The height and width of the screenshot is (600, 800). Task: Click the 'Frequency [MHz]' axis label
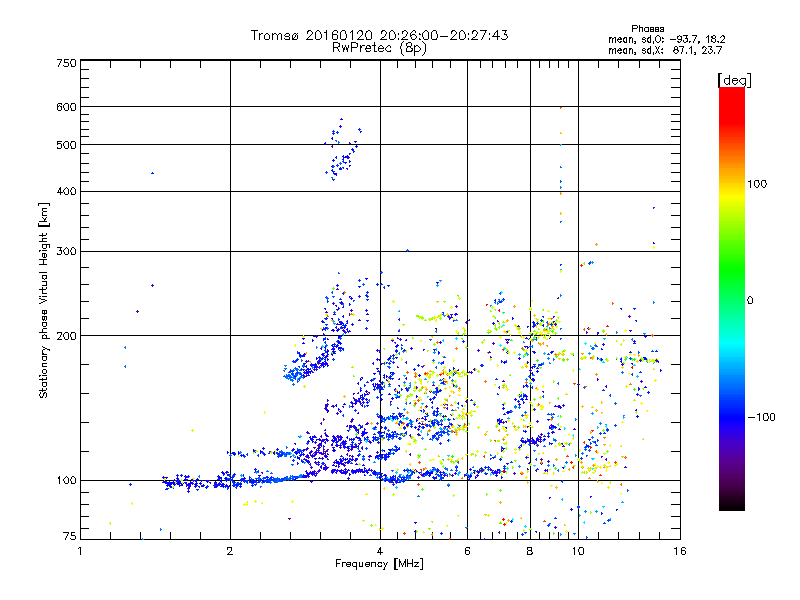point(379,564)
